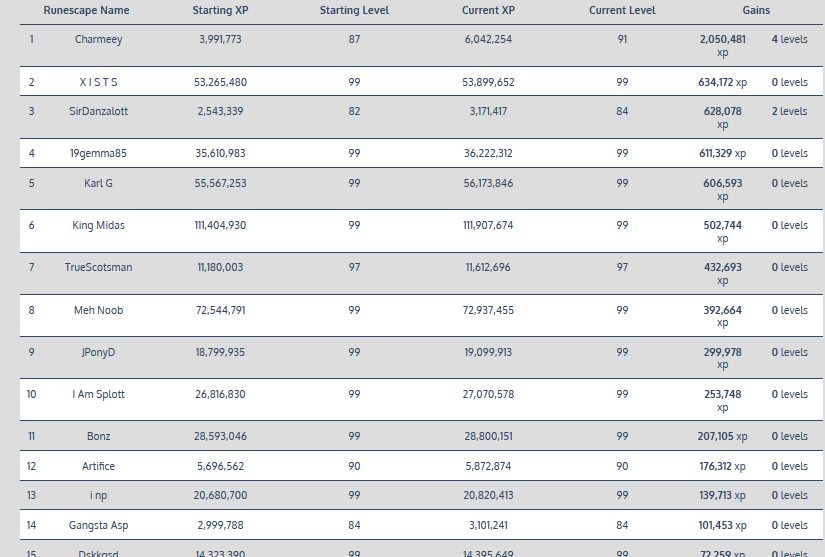Open the Bonz player entry
825x557 pixels.
pos(98,437)
